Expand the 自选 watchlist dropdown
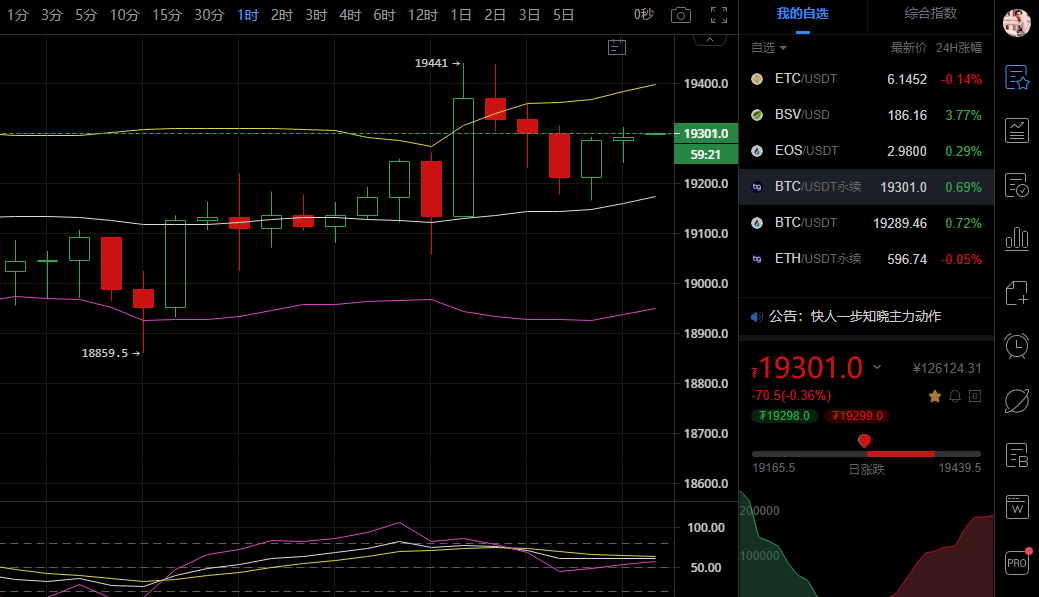 click(x=768, y=48)
